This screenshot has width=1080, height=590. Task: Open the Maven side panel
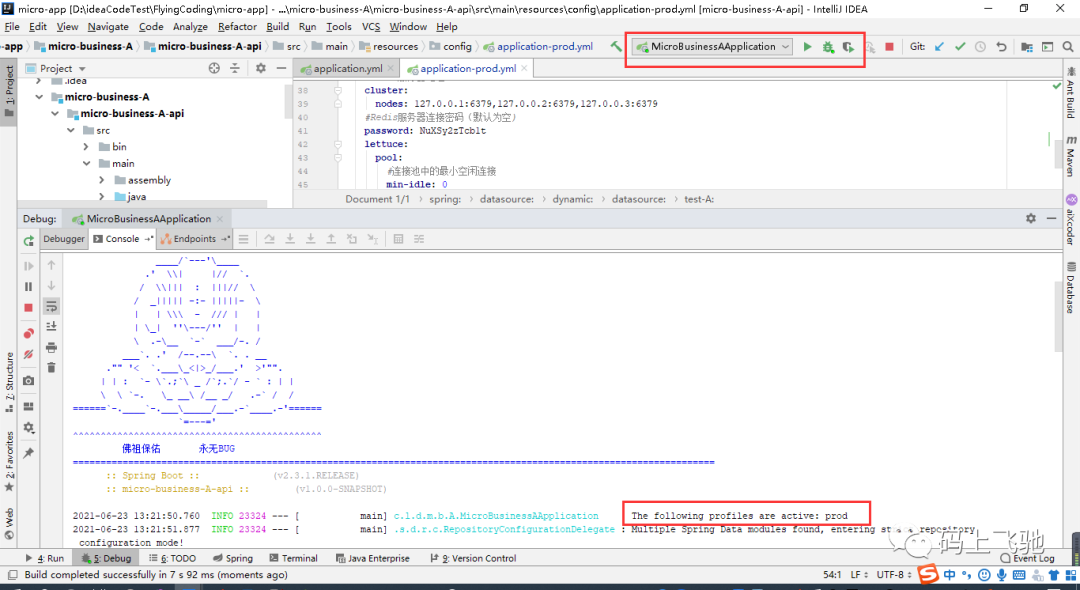click(x=1071, y=156)
